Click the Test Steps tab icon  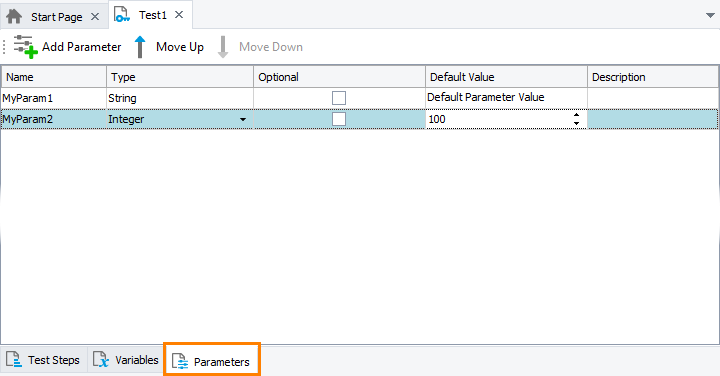pyautogui.click(x=13, y=359)
